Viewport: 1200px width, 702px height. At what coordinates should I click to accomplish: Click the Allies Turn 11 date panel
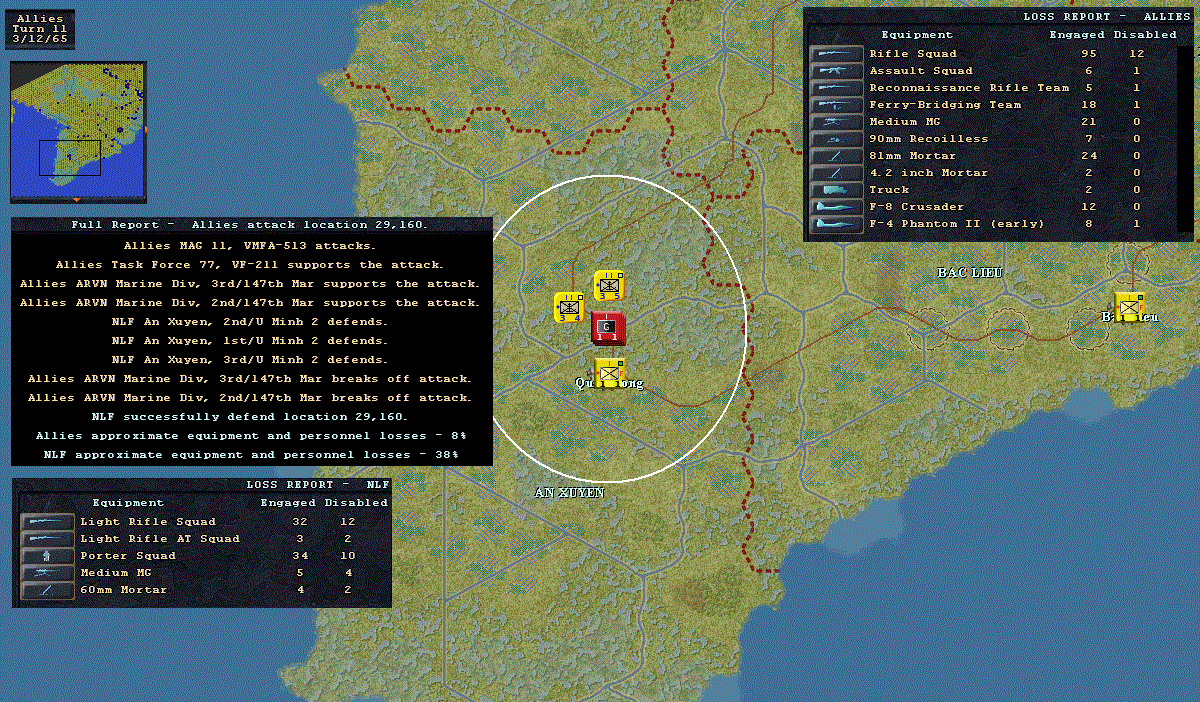pos(40,30)
